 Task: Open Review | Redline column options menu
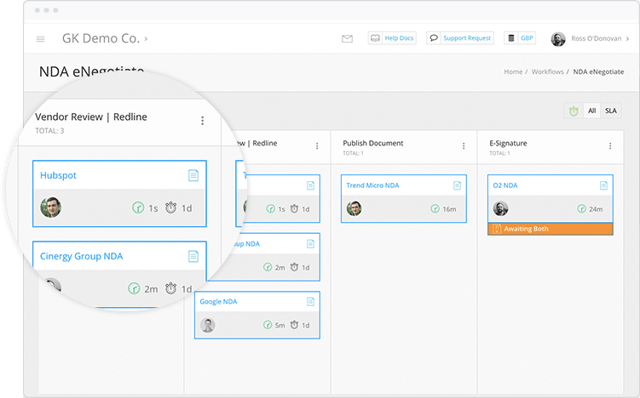[x=317, y=146]
